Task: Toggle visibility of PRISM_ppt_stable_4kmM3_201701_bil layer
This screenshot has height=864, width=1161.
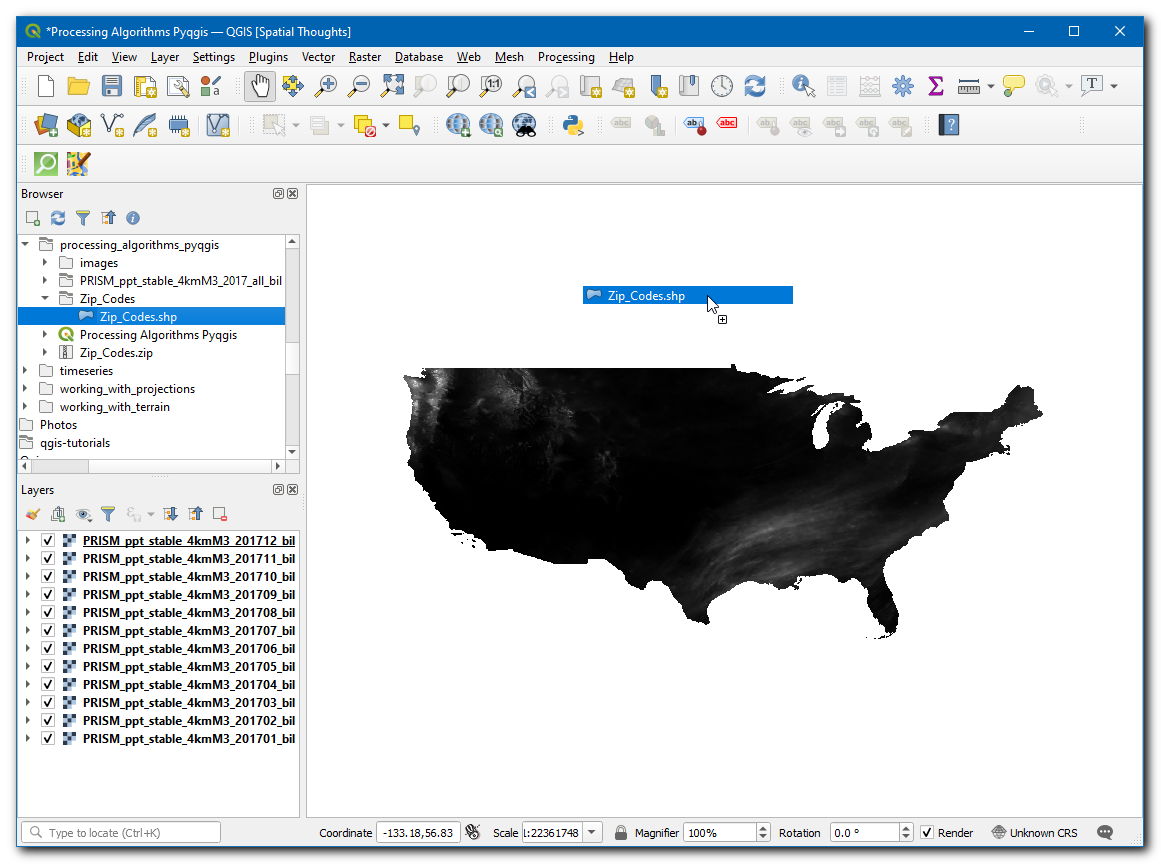Action: coord(47,739)
